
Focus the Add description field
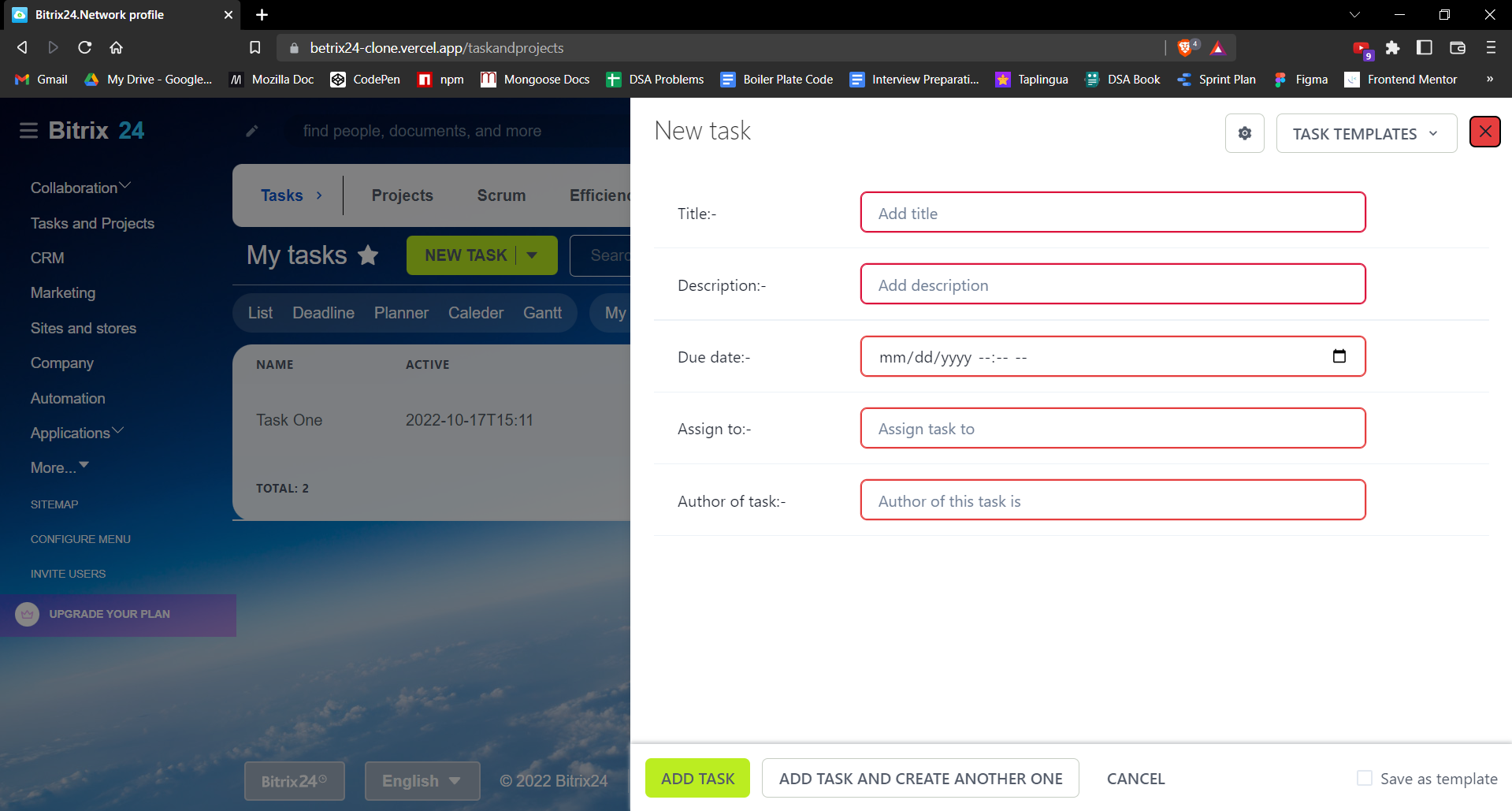click(1113, 285)
